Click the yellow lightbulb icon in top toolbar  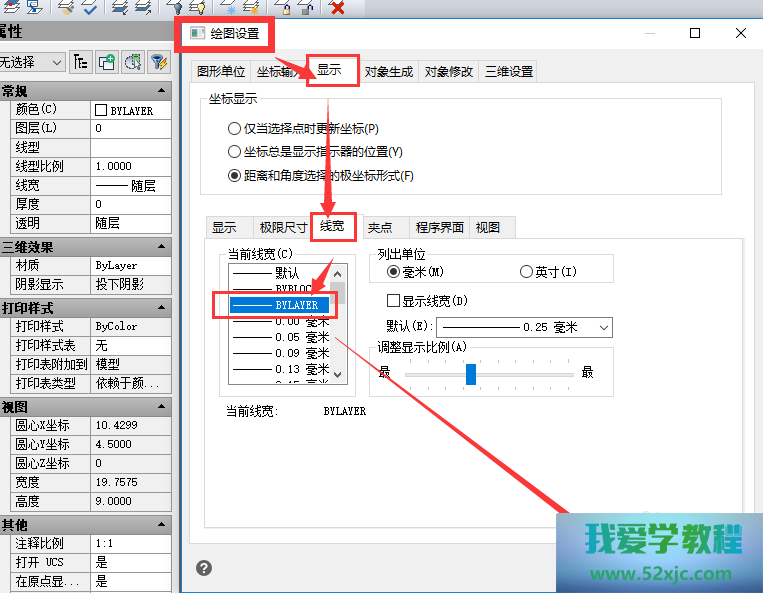click(197, 8)
